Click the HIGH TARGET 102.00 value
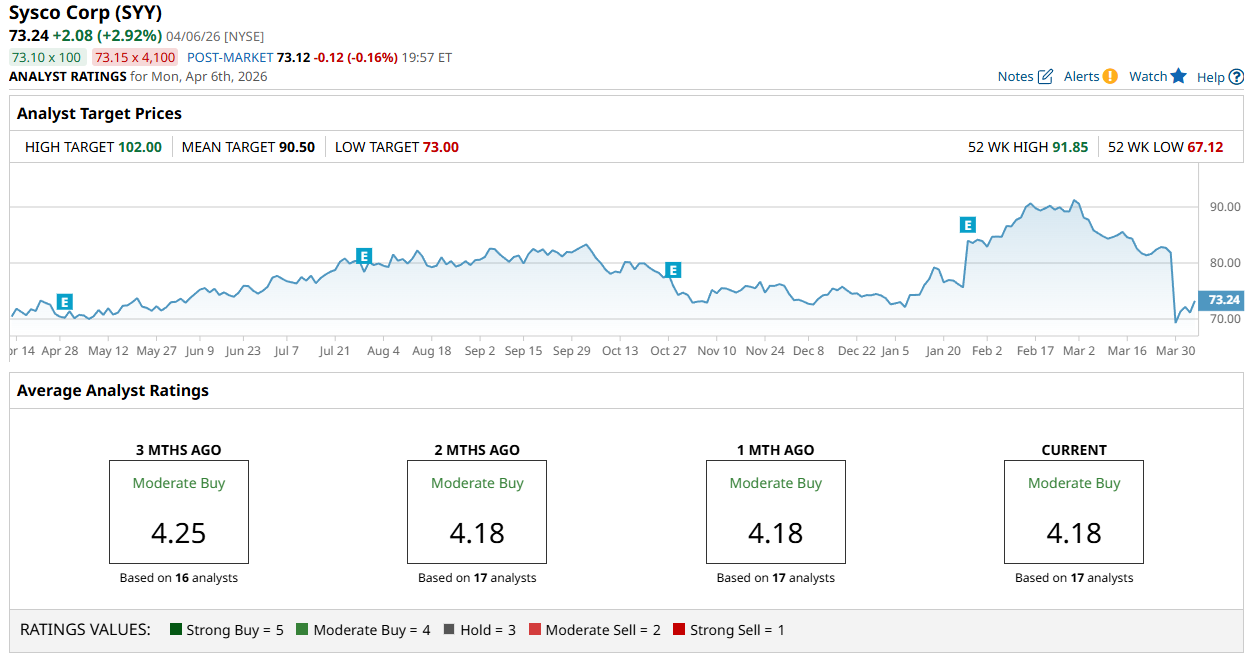The width and height of the screenshot is (1260, 662). (140, 147)
